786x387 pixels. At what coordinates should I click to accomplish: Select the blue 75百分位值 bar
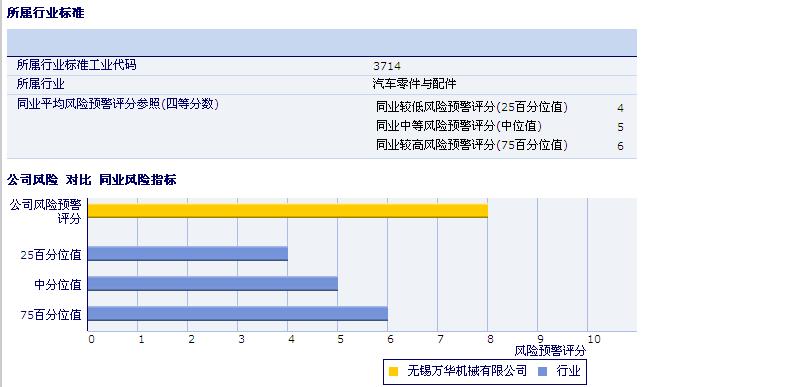(238, 314)
